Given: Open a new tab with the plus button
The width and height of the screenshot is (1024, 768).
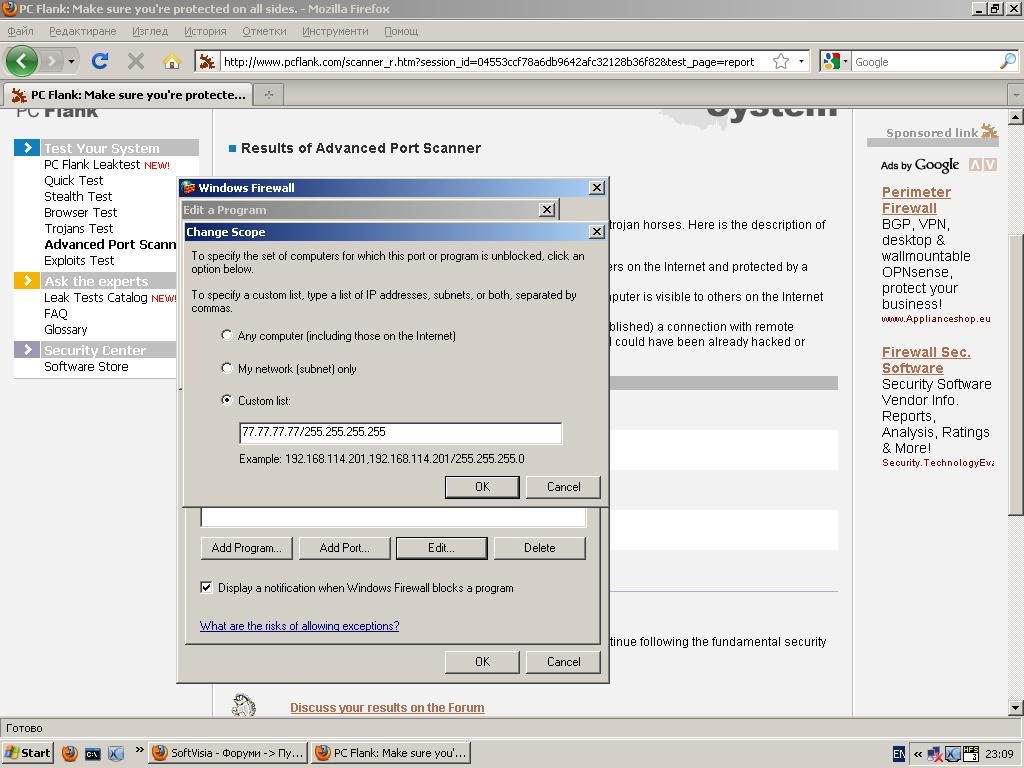Looking at the screenshot, I should pos(268,95).
